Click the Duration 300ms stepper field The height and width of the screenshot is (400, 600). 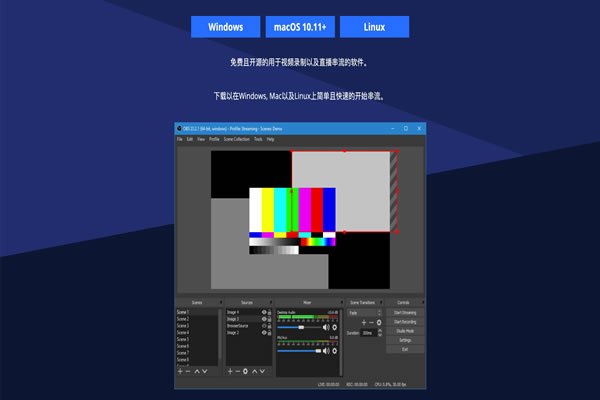pyautogui.click(x=368, y=333)
